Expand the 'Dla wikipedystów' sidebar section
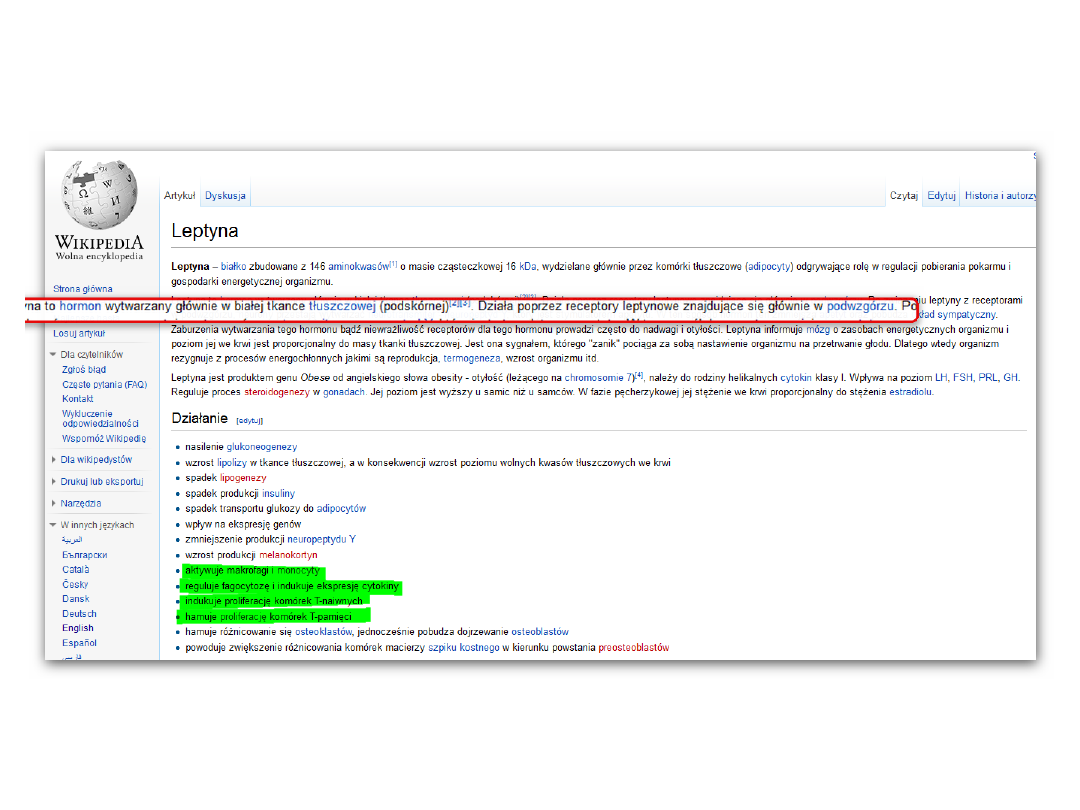The height and width of the screenshot is (810, 1080). pyautogui.click(x=54, y=460)
